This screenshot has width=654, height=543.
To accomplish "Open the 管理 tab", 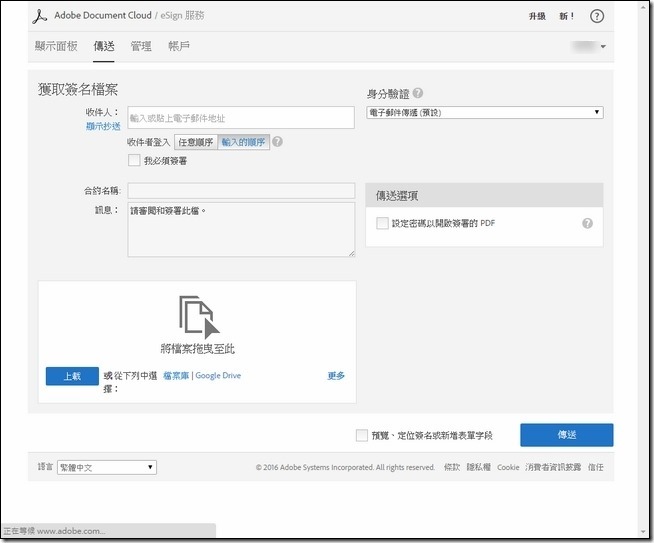I will (141, 46).
